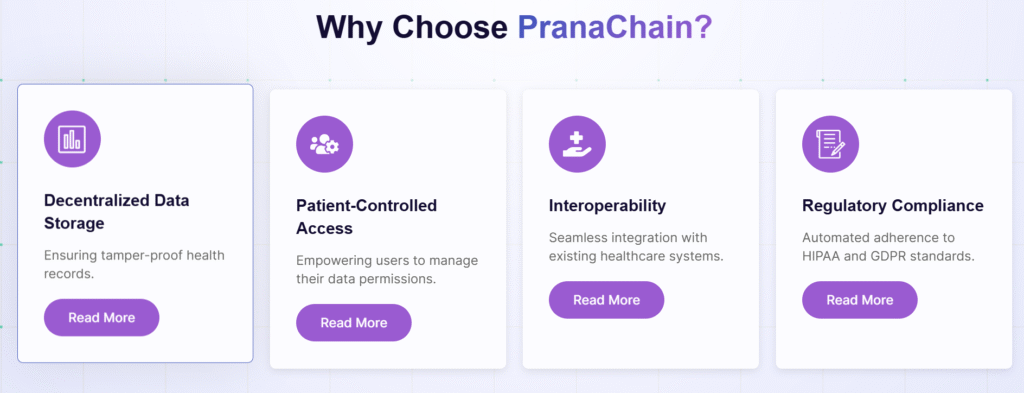Click the Patient-Controlled Access heading
Viewport: 1024px width, 393px height.
coord(366,217)
